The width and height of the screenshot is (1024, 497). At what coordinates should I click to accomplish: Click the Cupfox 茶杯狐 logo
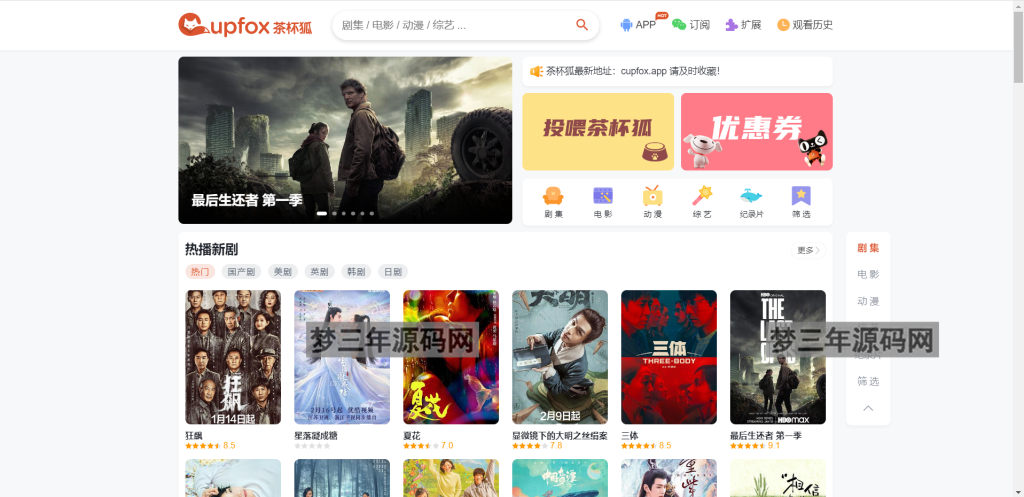click(x=245, y=25)
